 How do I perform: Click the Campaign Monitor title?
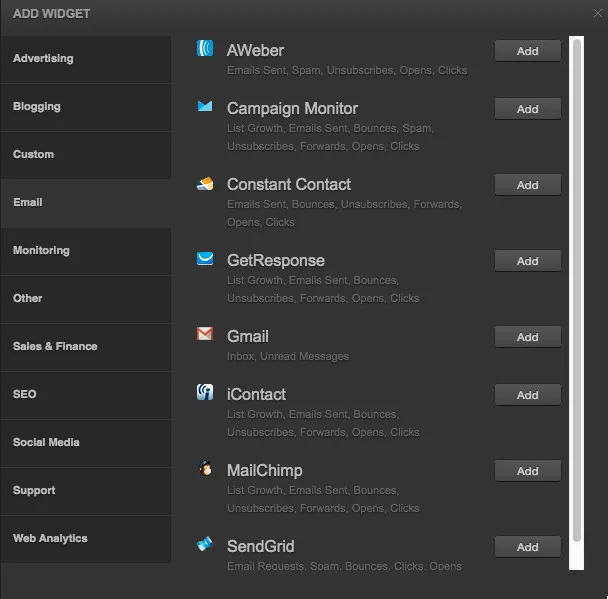292,109
